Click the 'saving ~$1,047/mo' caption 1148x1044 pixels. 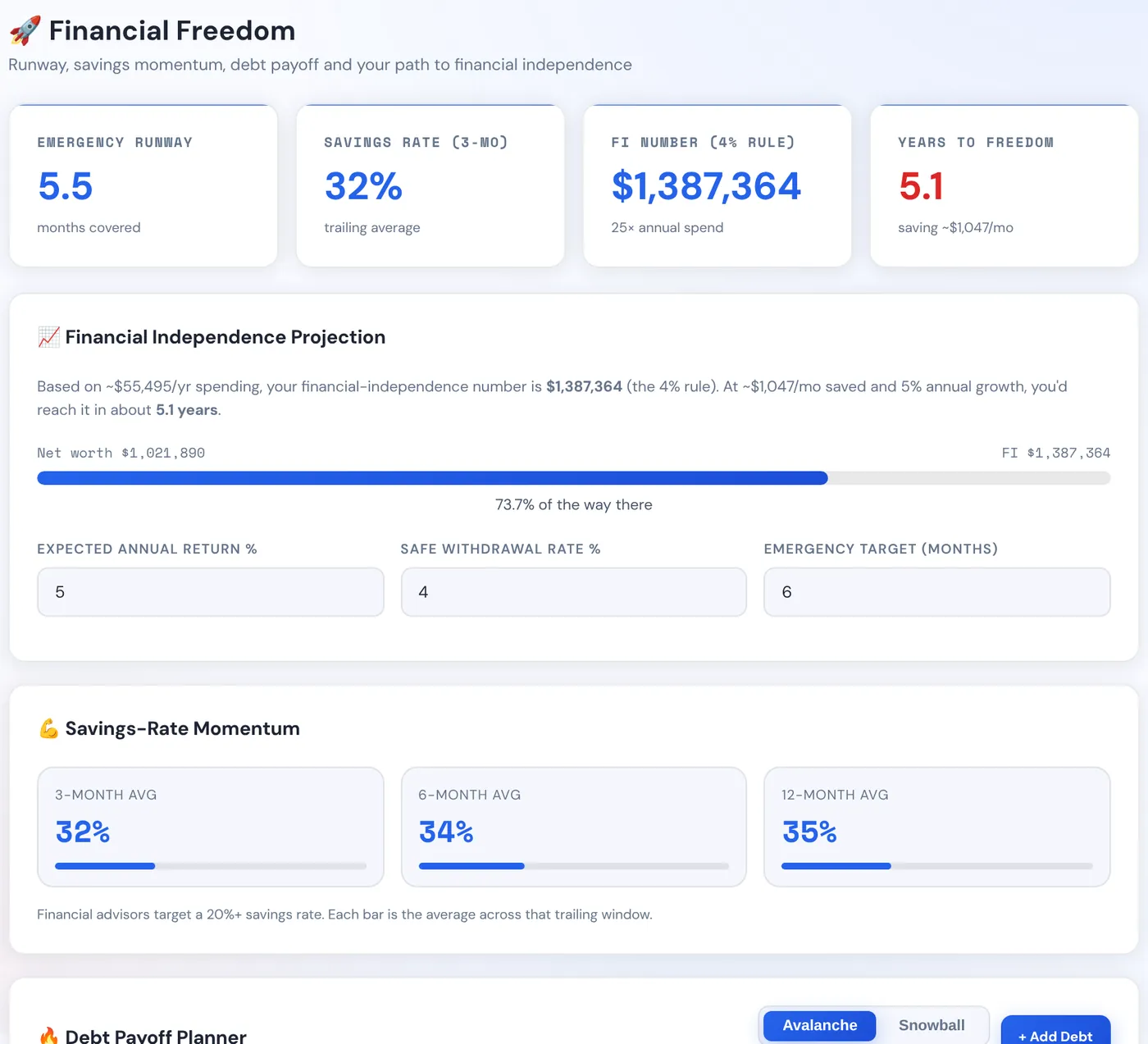point(955,227)
